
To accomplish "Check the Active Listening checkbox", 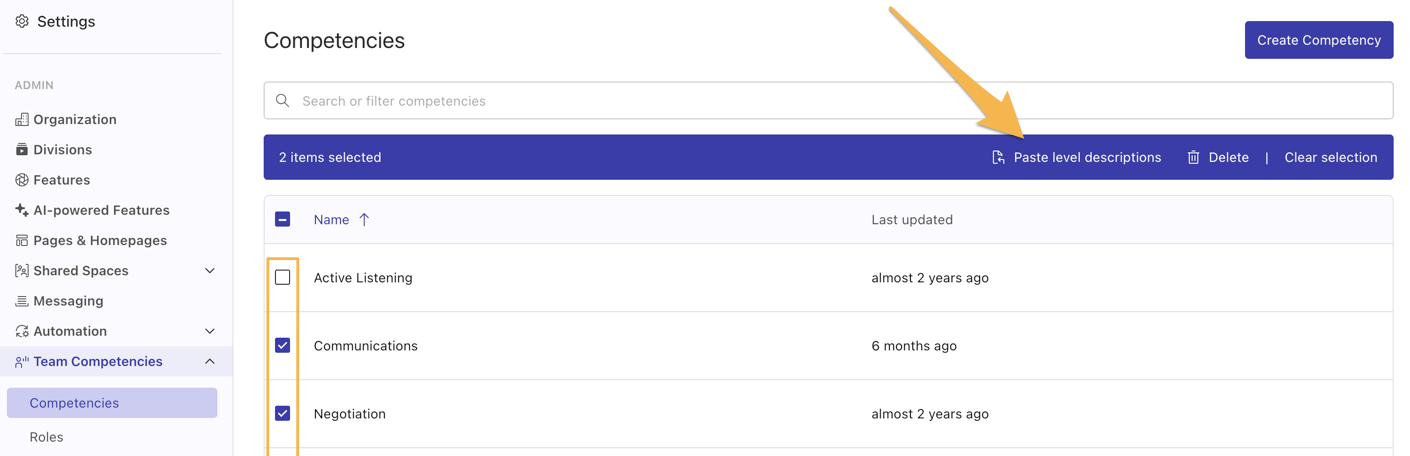I will [283, 277].
